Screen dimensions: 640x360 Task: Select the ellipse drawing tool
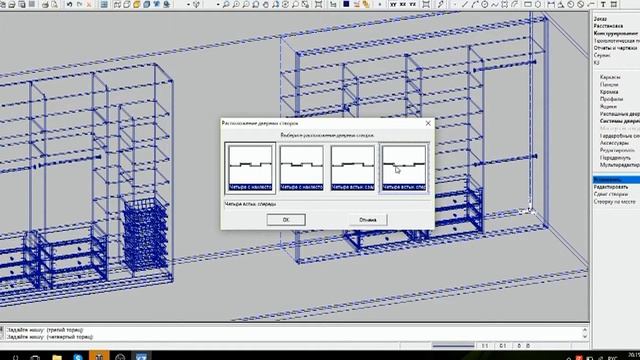pyautogui.click(x=538, y=4)
